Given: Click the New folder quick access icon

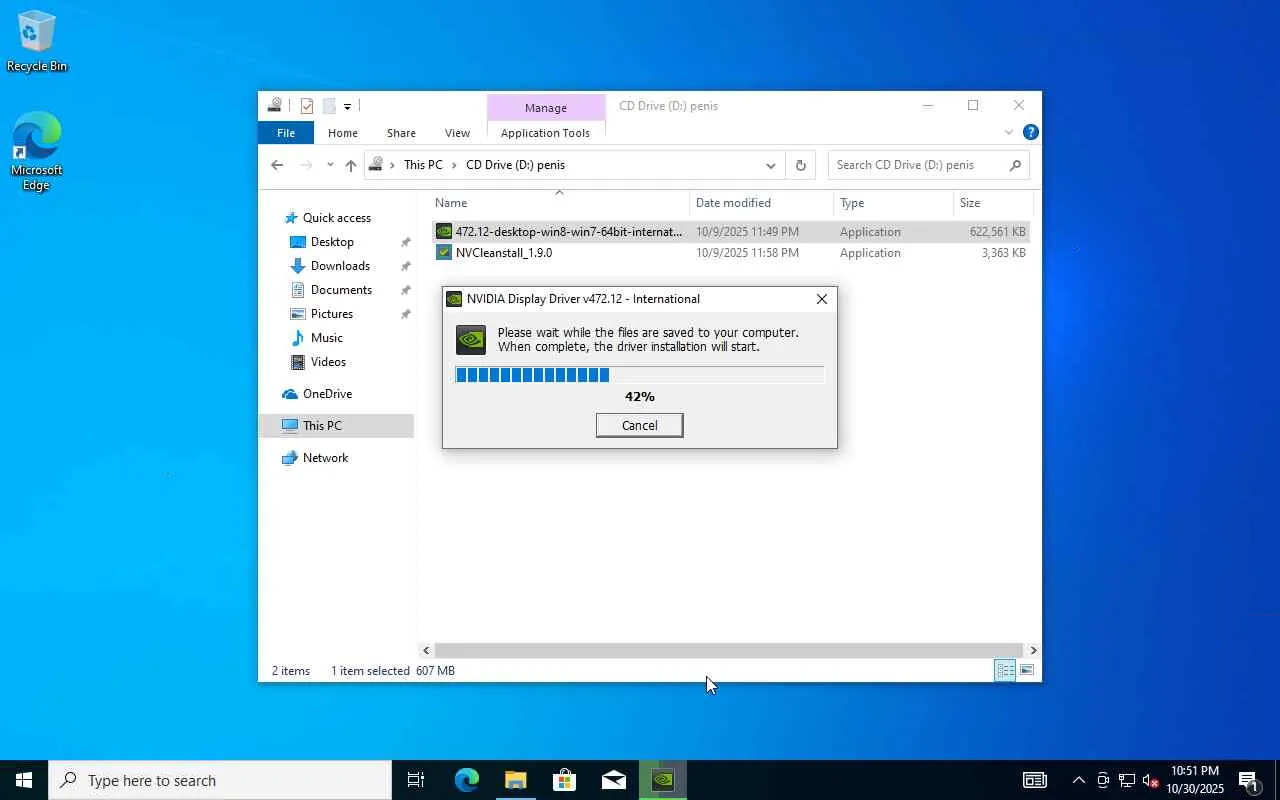Looking at the screenshot, I should click(x=328, y=106).
